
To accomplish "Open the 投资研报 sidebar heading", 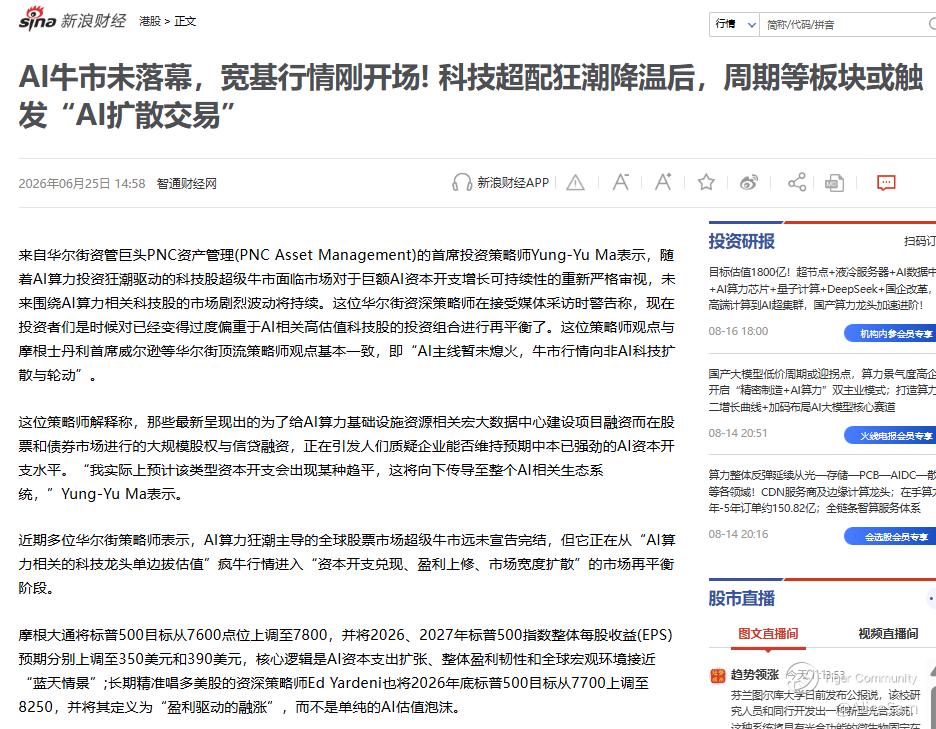I will coord(741,241).
